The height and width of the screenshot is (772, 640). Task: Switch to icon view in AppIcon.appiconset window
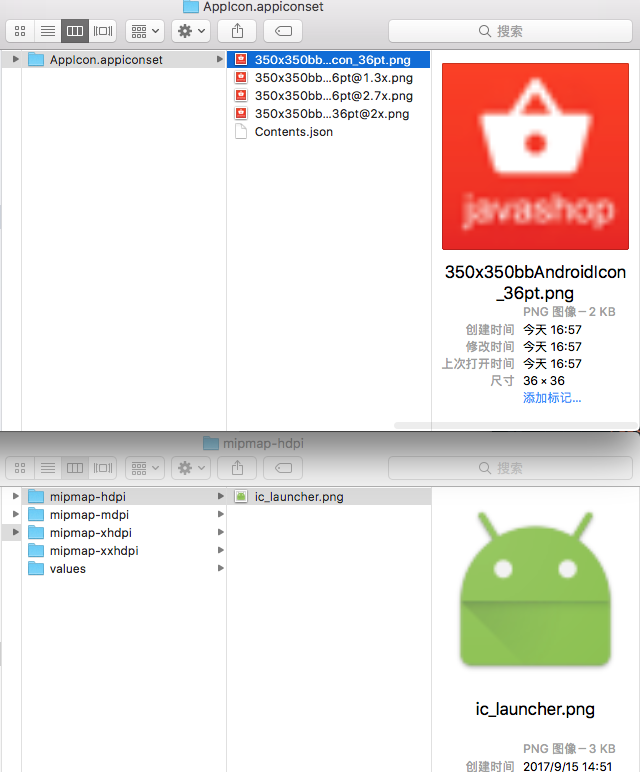[20, 31]
